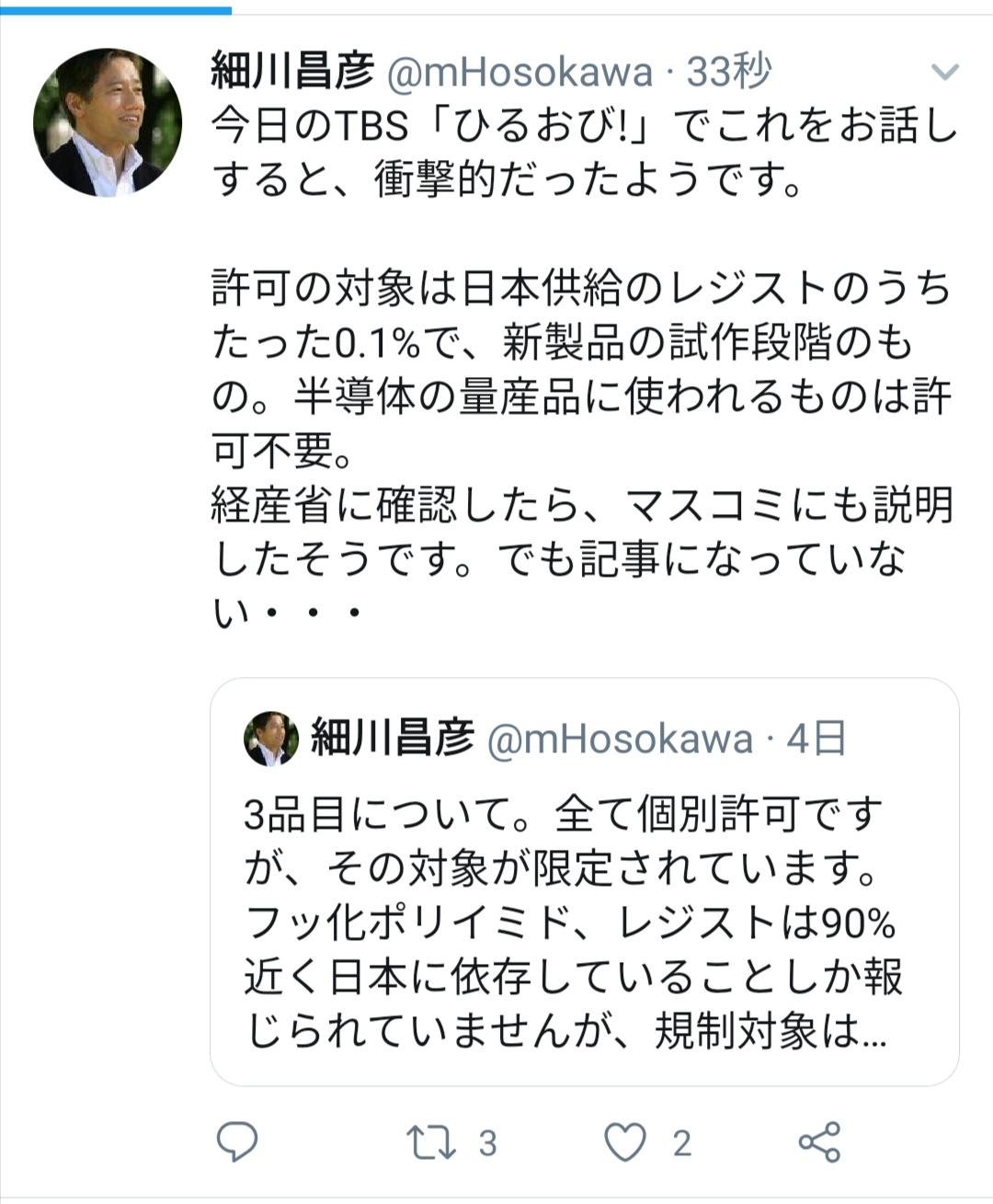
Task: Click the reply speech bubble icon
Action: (x=236, y=1142)
